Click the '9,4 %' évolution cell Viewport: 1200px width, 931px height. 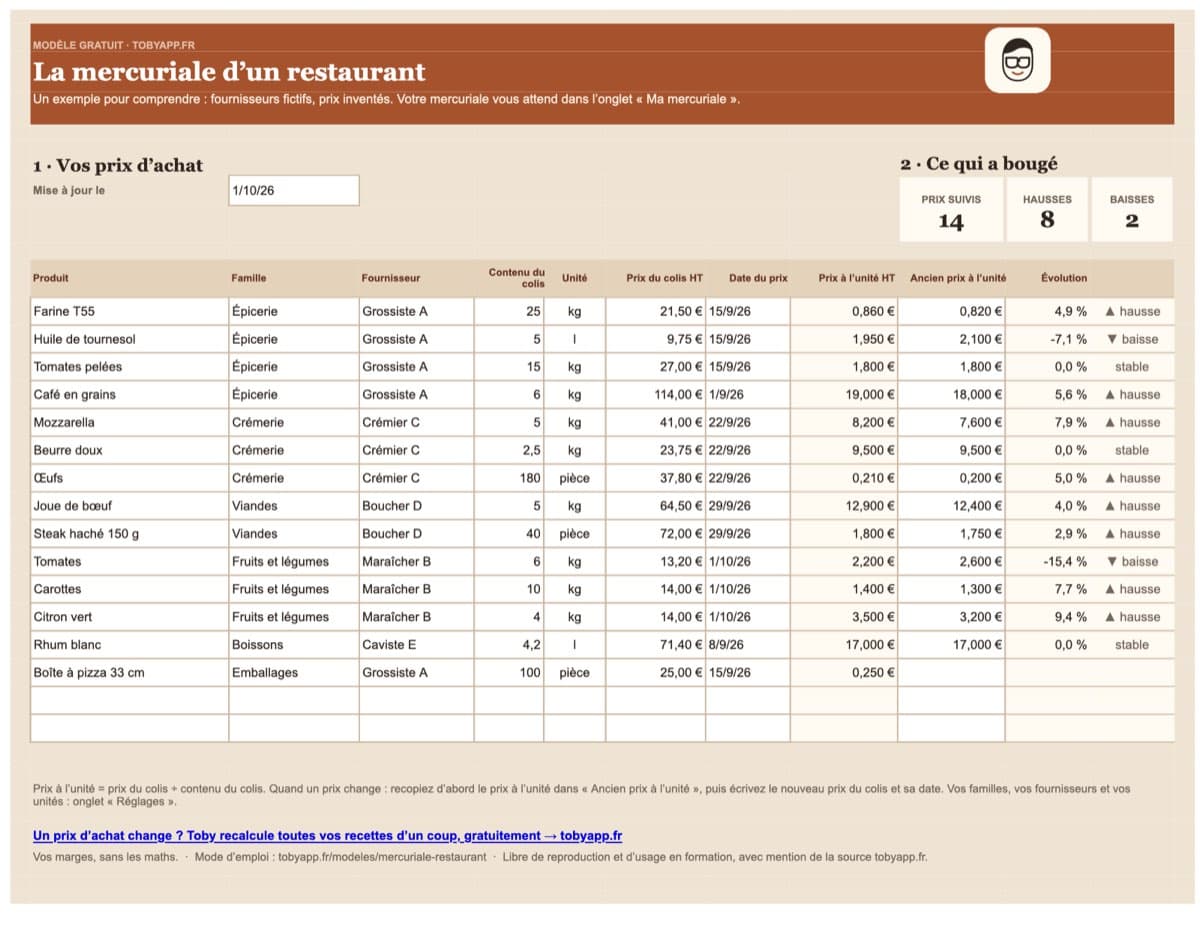pos(1048,617)
